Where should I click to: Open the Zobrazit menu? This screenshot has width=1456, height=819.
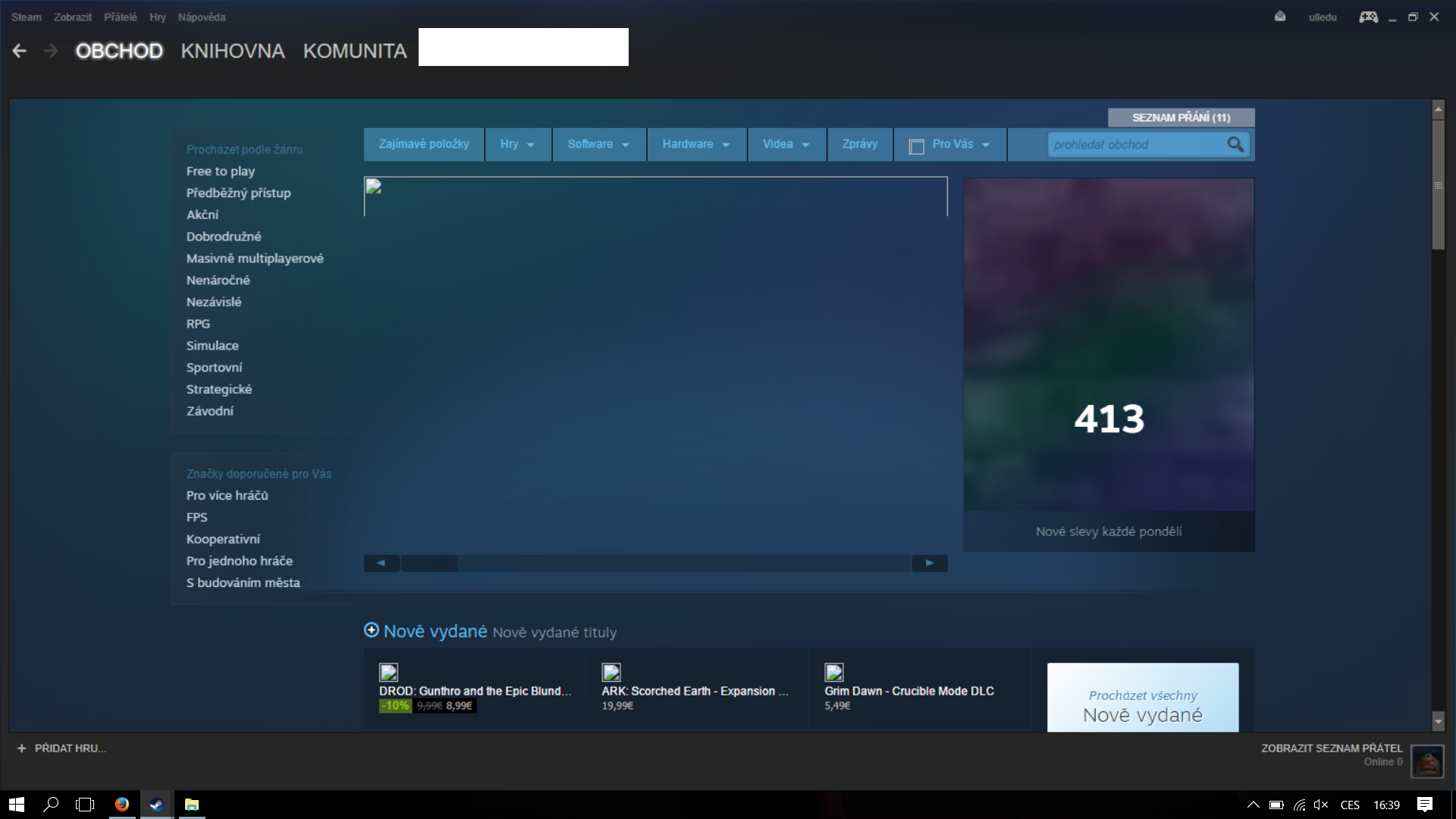tap(73, 17)
